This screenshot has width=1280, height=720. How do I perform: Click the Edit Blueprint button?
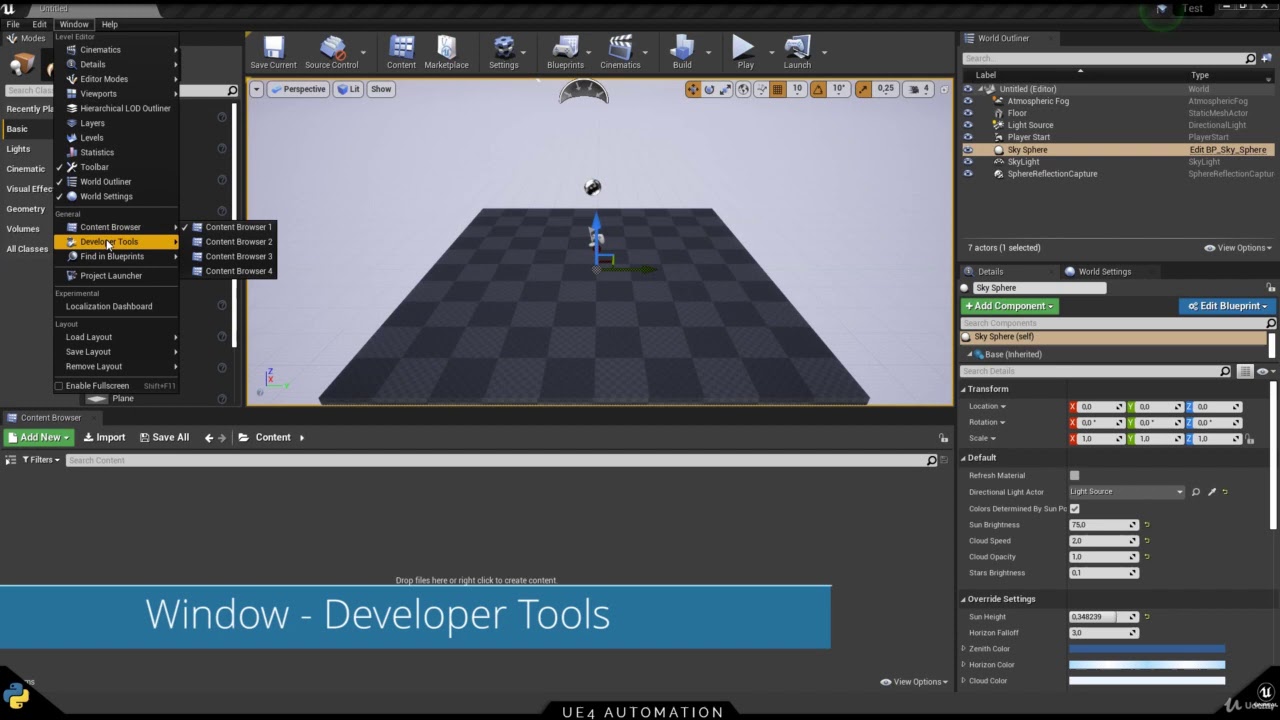click(x=1227, y=306)
